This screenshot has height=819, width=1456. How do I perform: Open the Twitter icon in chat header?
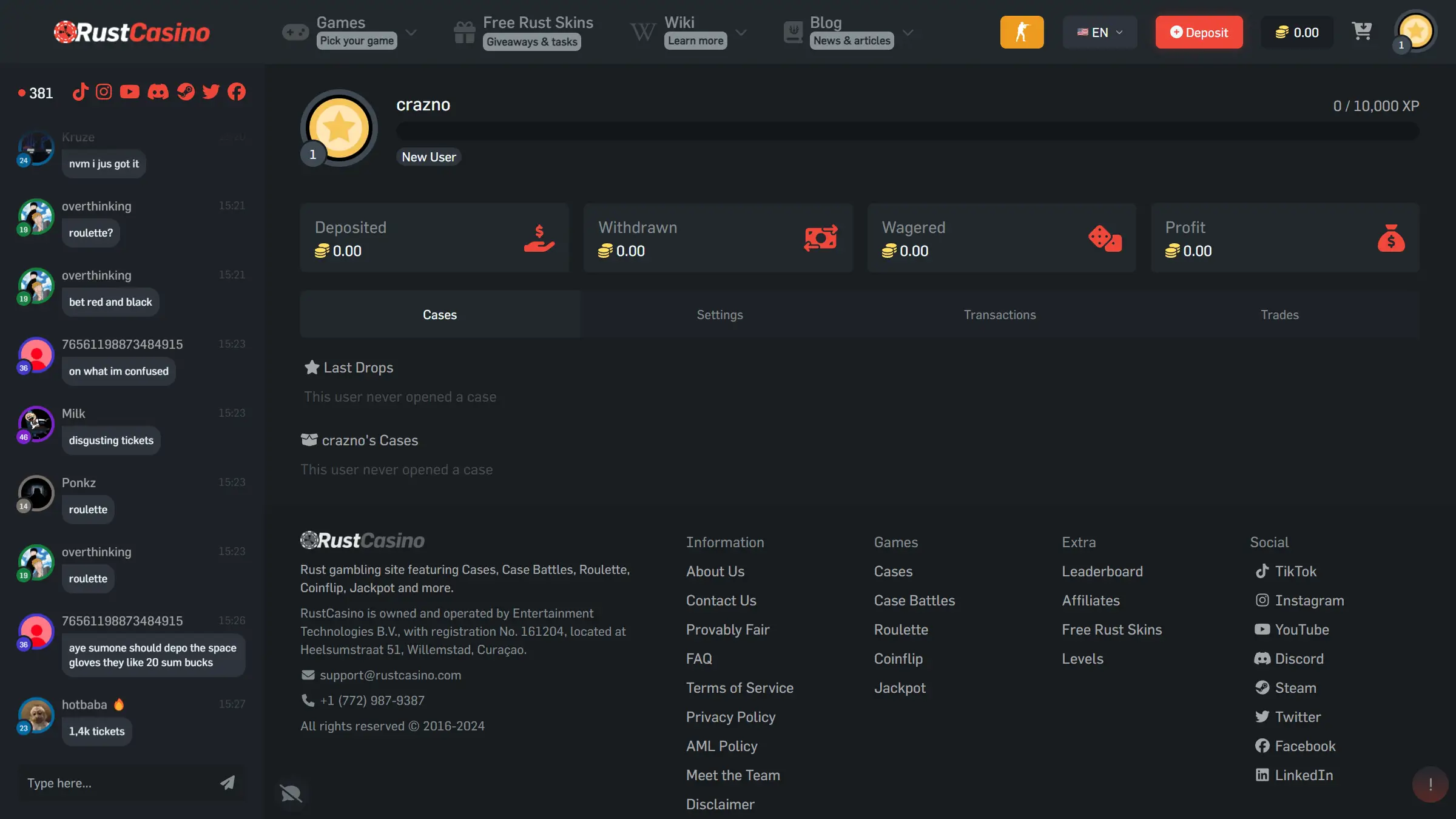click(211, 92)
